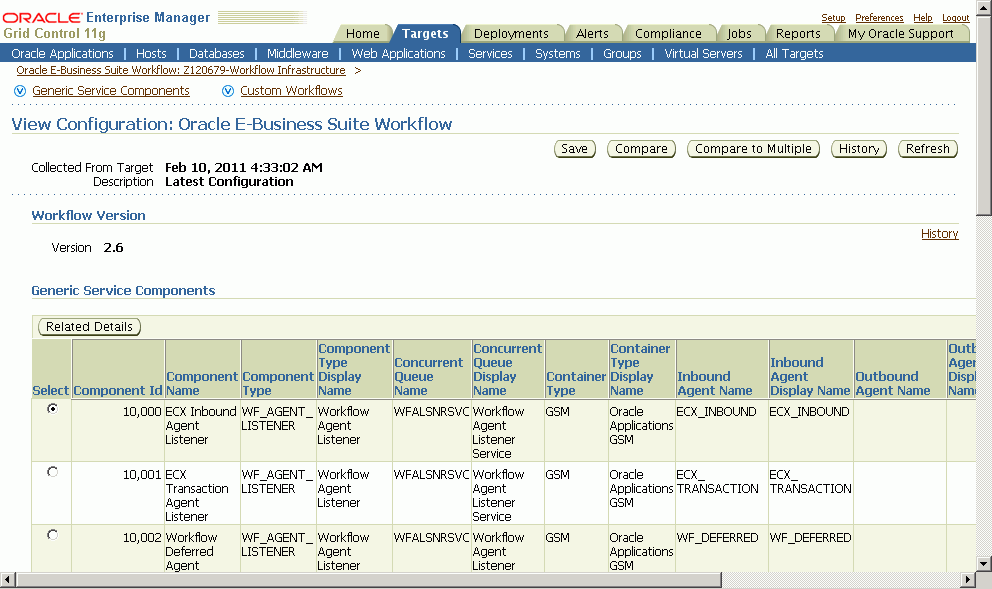992x589 pixels.
Task: Open the Middleware subtab
Action: pos(297,54)
